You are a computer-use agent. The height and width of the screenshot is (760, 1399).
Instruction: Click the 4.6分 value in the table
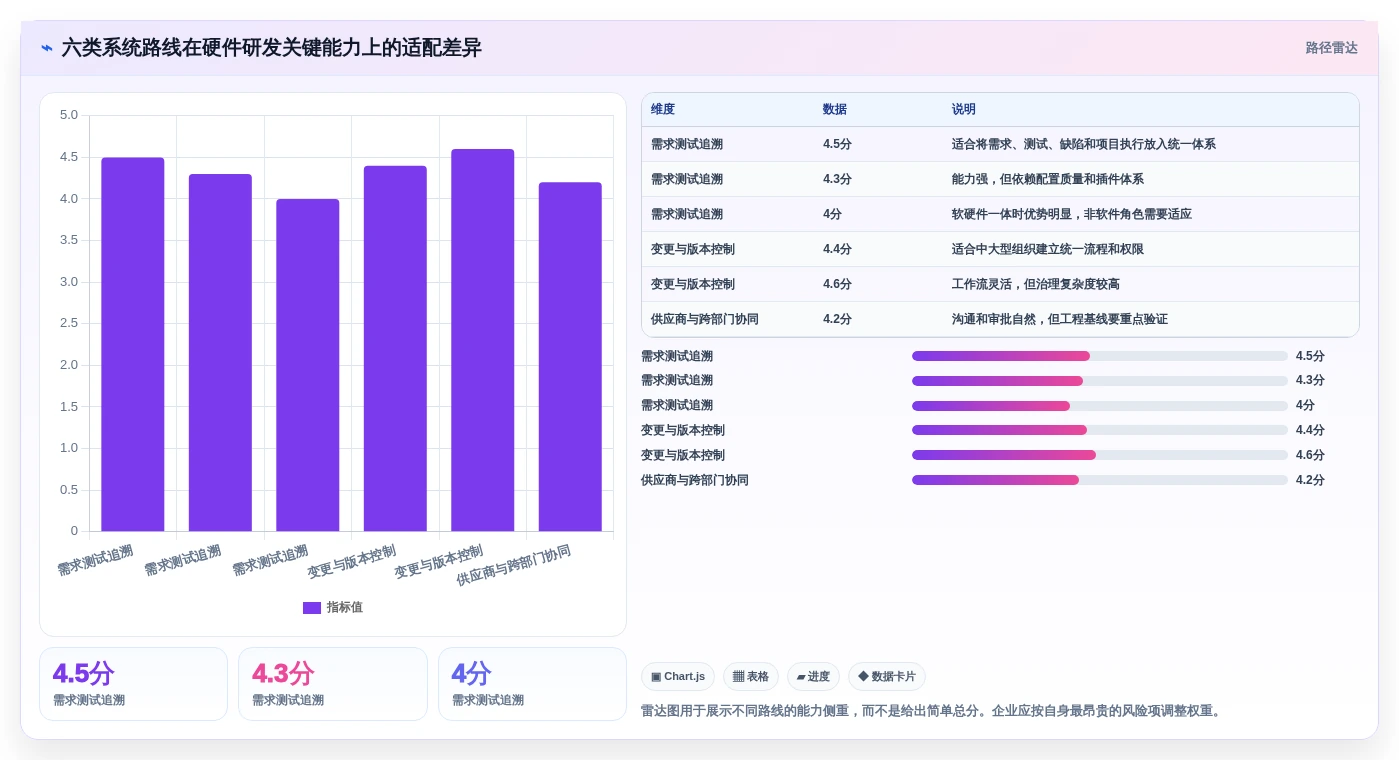(837, 284)
